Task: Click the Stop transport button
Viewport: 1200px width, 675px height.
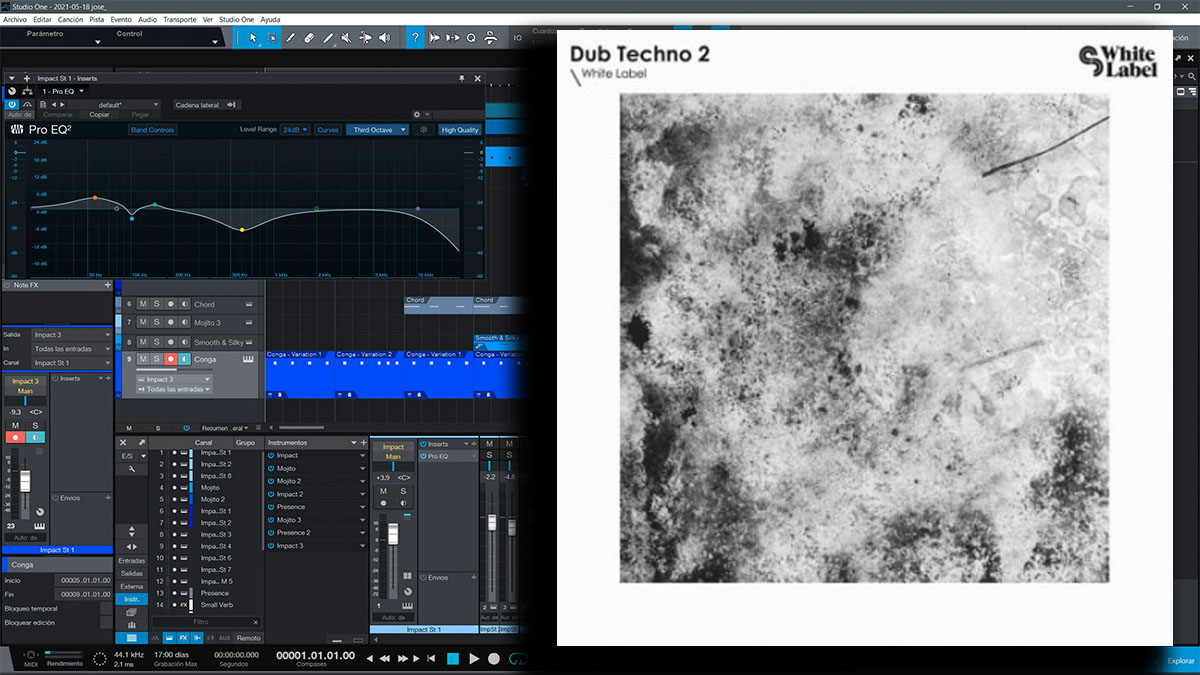Action: (453, 659)
